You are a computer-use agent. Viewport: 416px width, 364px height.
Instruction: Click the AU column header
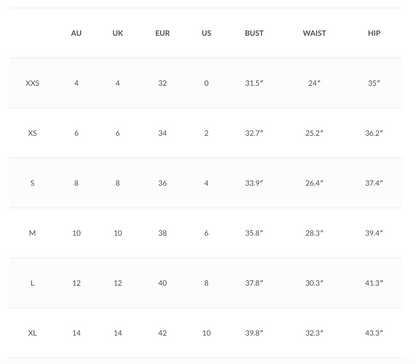tap(76, 33)
